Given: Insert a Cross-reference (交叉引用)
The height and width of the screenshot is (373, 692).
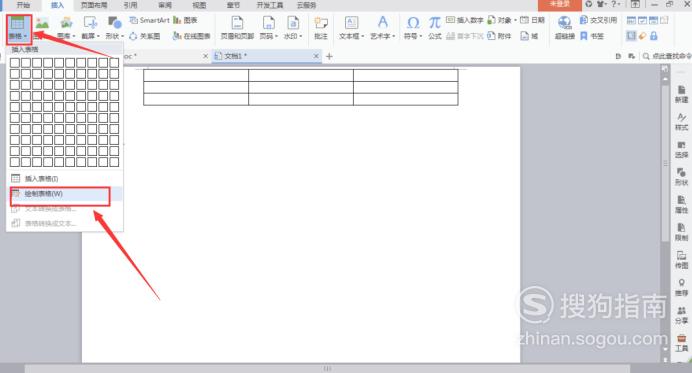Looking at the screenshot, I should [x=598, y=20].
